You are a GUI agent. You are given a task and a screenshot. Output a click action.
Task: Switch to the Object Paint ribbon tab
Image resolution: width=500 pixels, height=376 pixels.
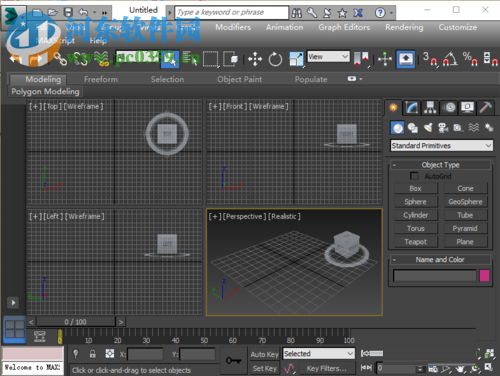pyautogui.click(x=239, y=79)
